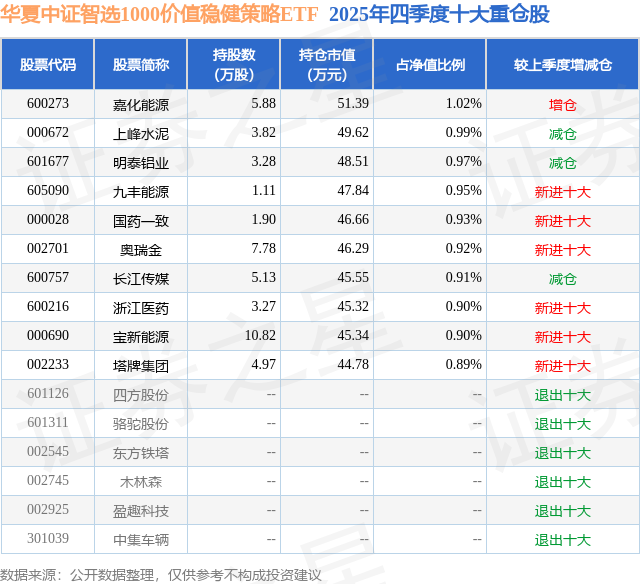Click the 51.39 market value cell
The image size is (640, 584).
[353, 104]
